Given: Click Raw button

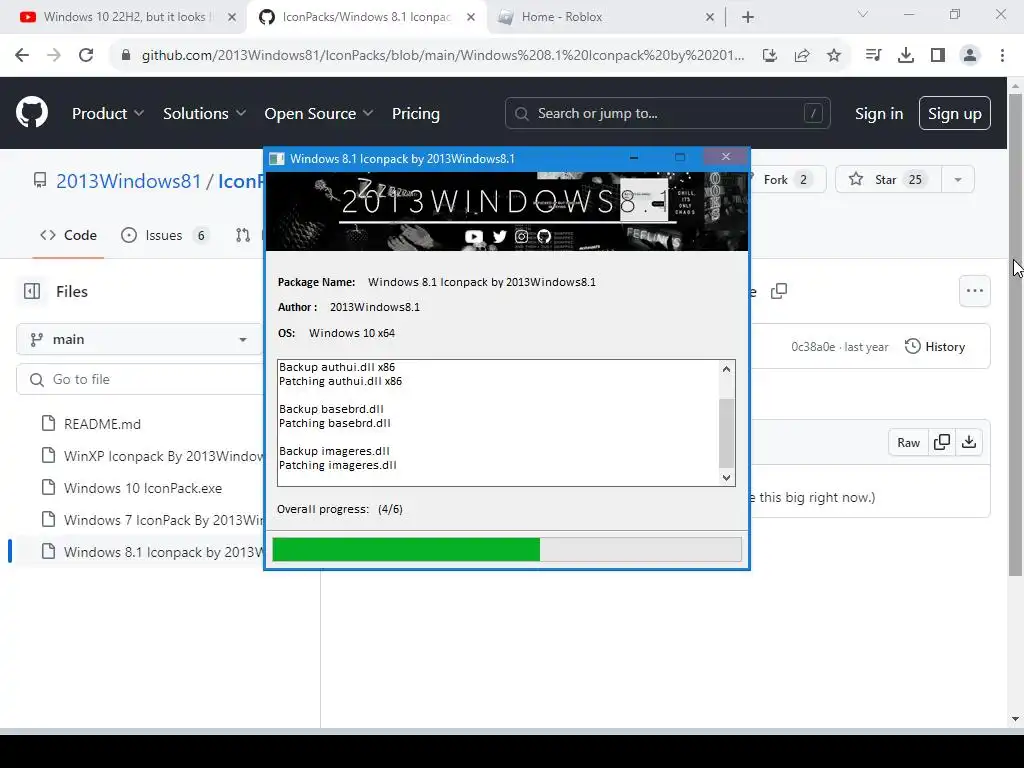Looking at the screenshot, I should [908, 443].
